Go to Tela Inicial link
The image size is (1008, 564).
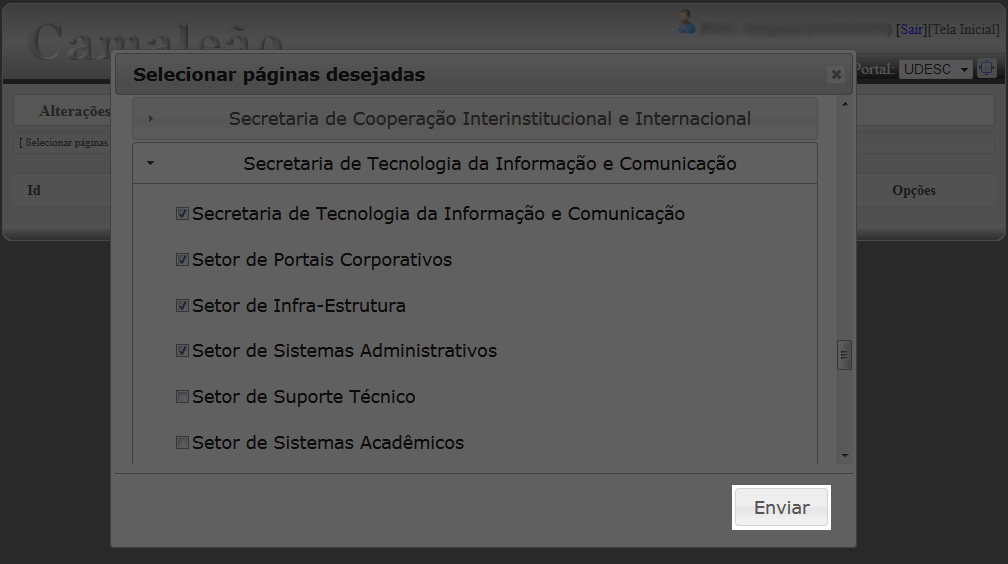click(x=963, y=30)
